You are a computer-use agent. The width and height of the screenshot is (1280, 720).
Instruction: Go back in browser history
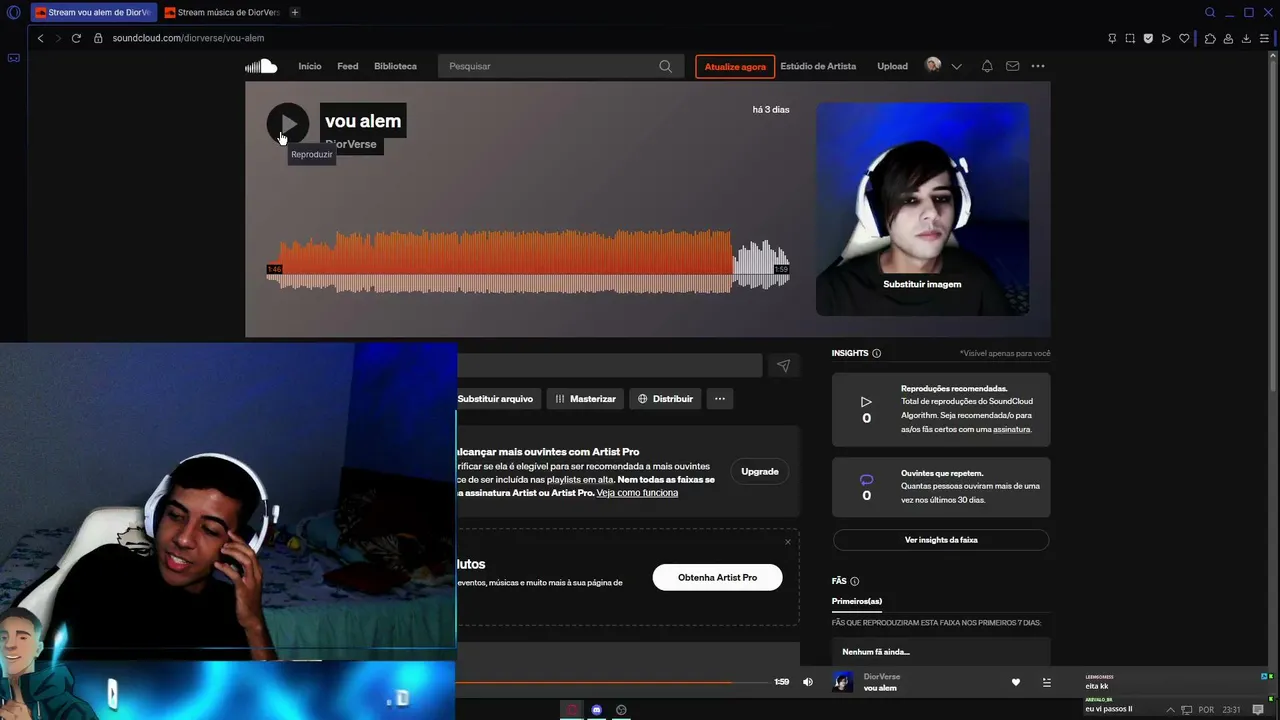pyautogui.click(x=40, y=38)
